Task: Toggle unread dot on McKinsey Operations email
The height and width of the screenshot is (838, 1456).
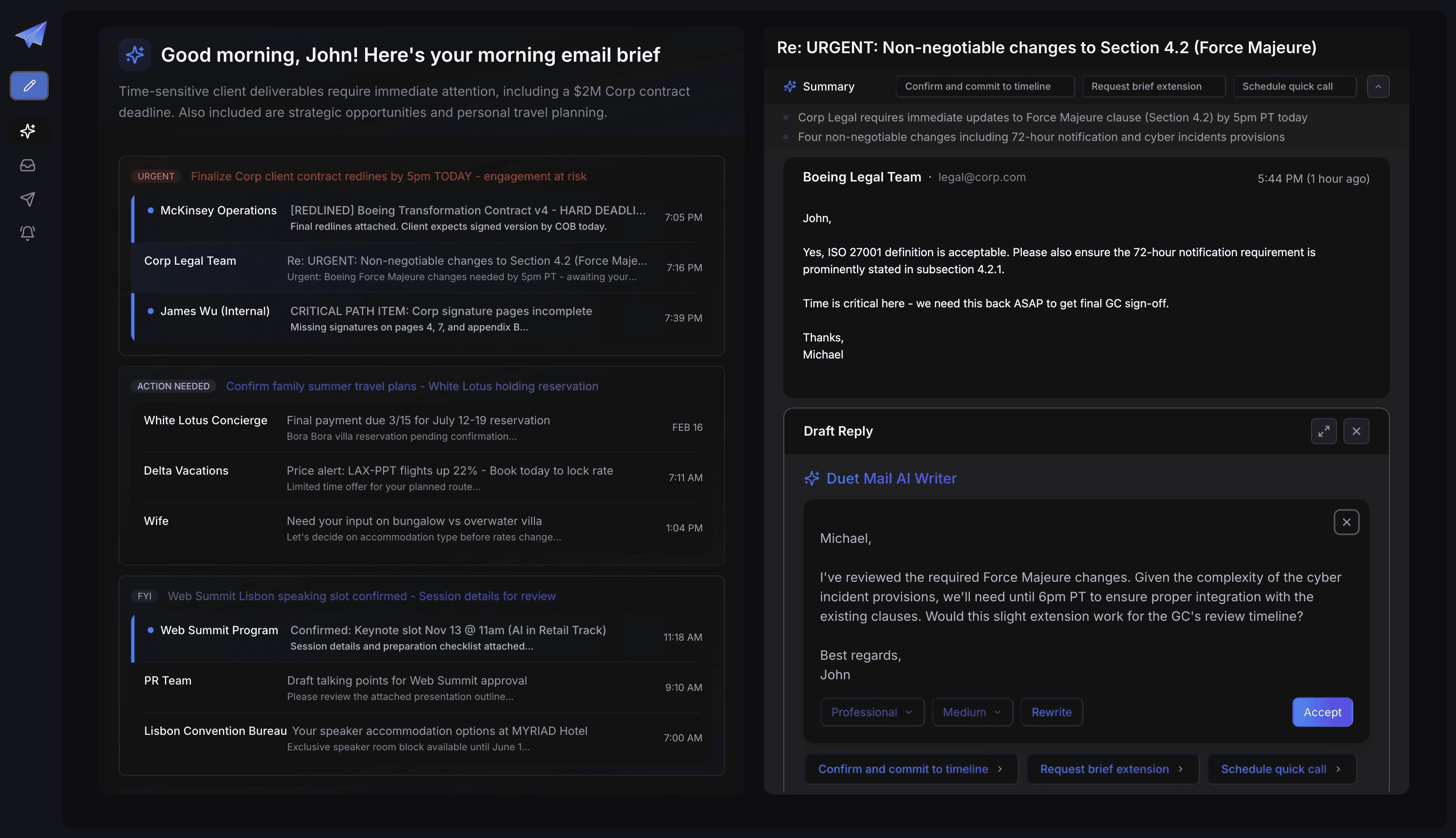Action: point(150,210)
